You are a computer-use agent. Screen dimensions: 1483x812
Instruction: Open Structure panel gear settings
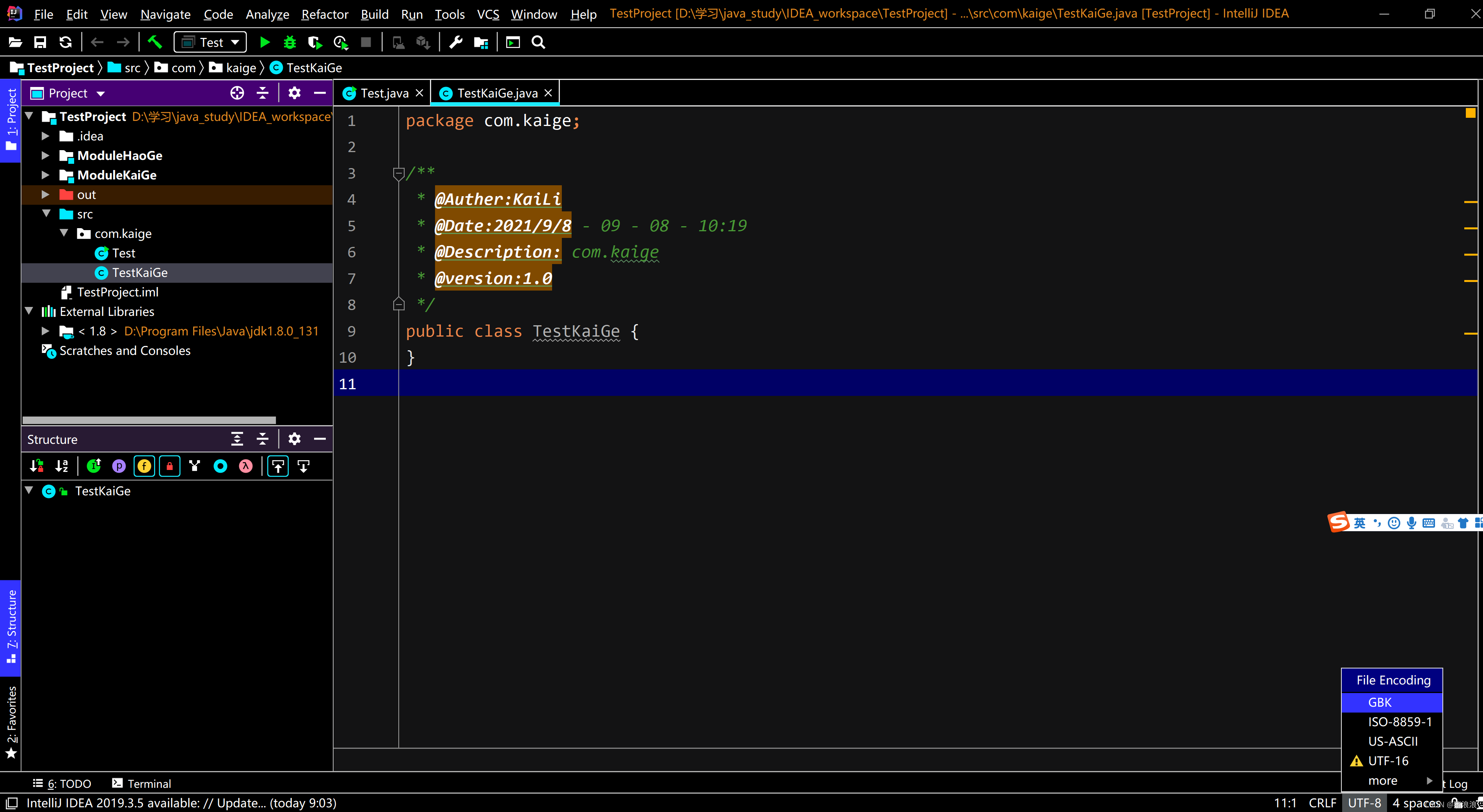[294, 439]
